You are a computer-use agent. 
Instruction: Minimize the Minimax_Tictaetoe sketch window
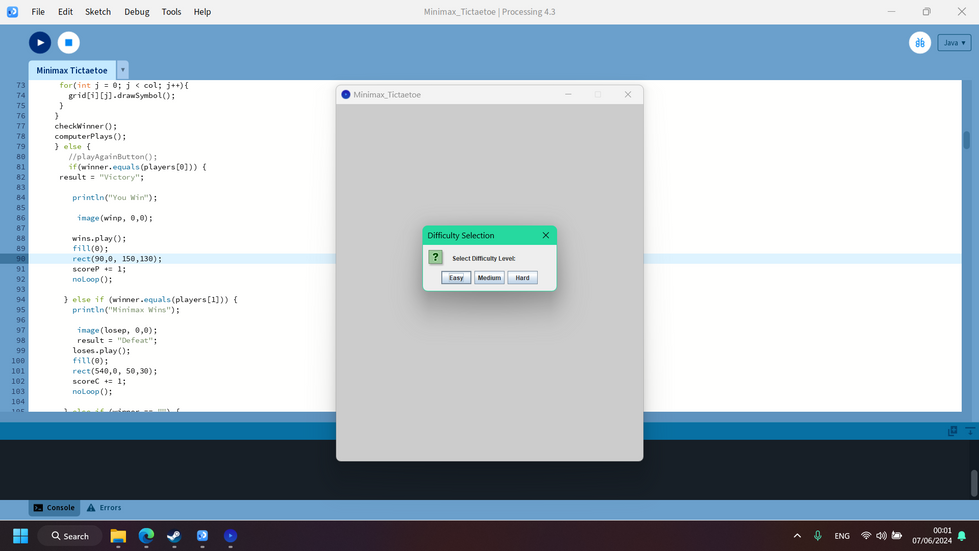click(568, 94)
